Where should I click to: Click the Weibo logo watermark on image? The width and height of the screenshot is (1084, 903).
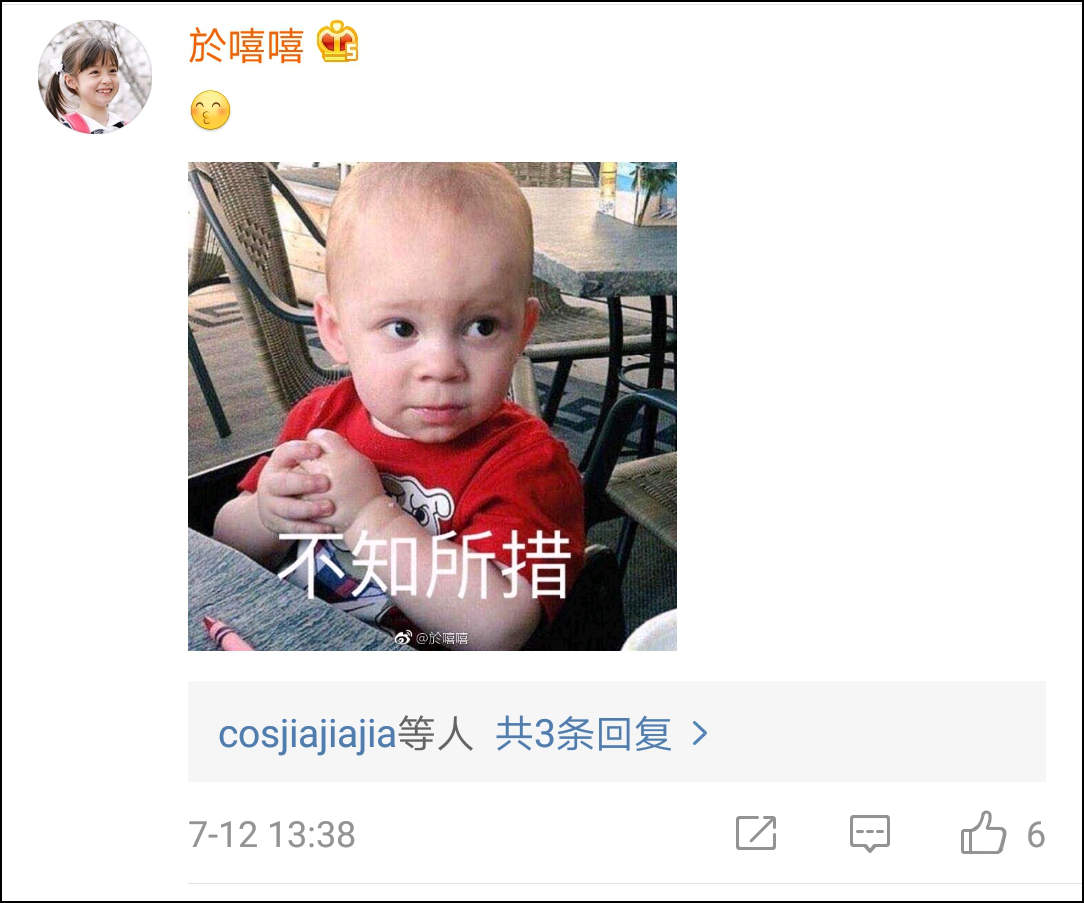[x=403, y=638]
